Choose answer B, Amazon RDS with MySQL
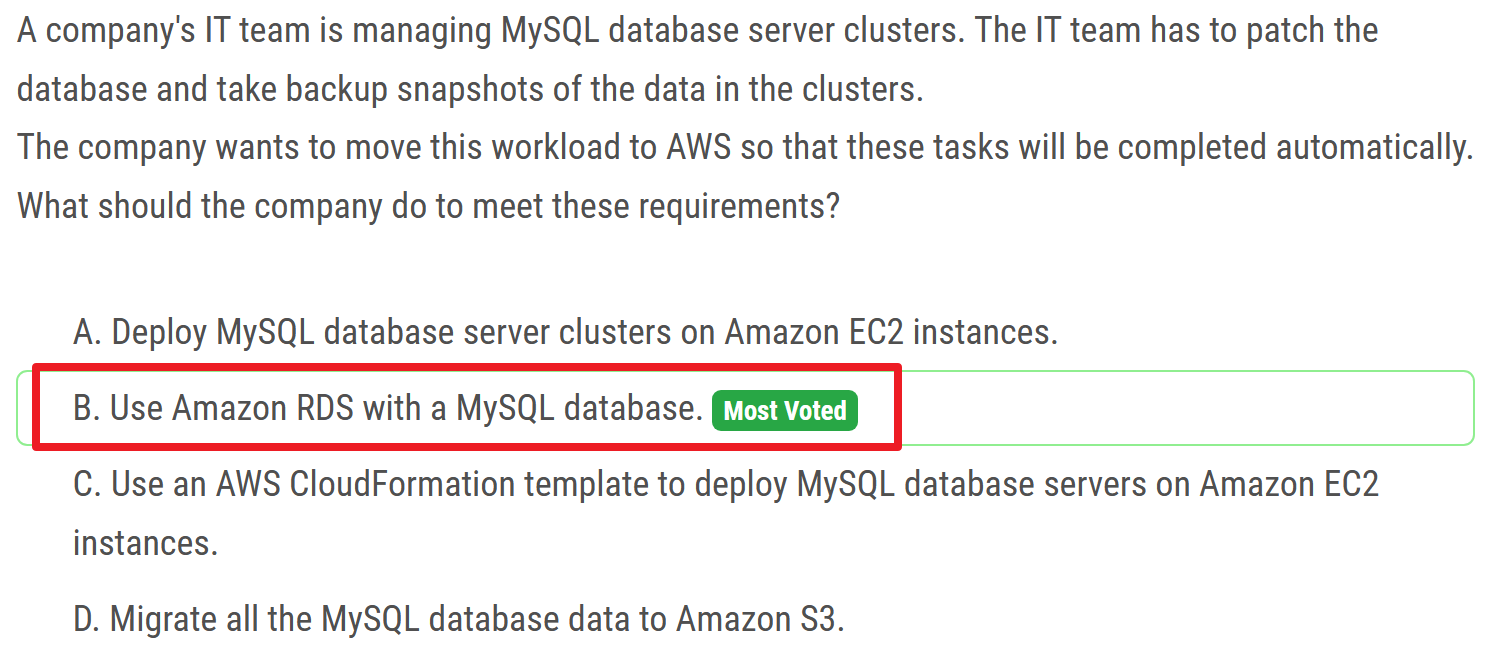This screenshot has width=1487, height=652. 388,408
